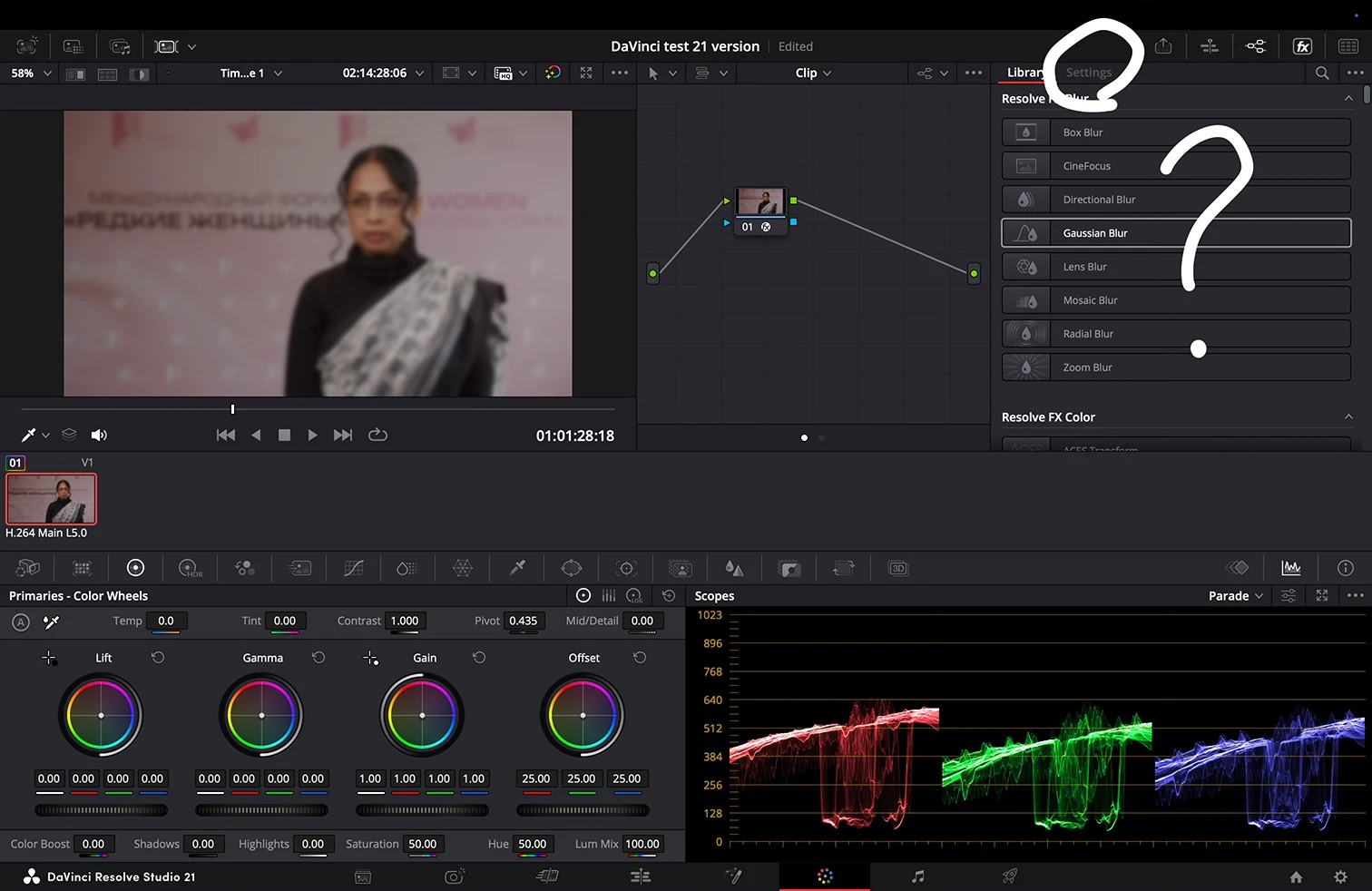
Task: Toggle image wipe in the viewer
Action: [75, 73]
